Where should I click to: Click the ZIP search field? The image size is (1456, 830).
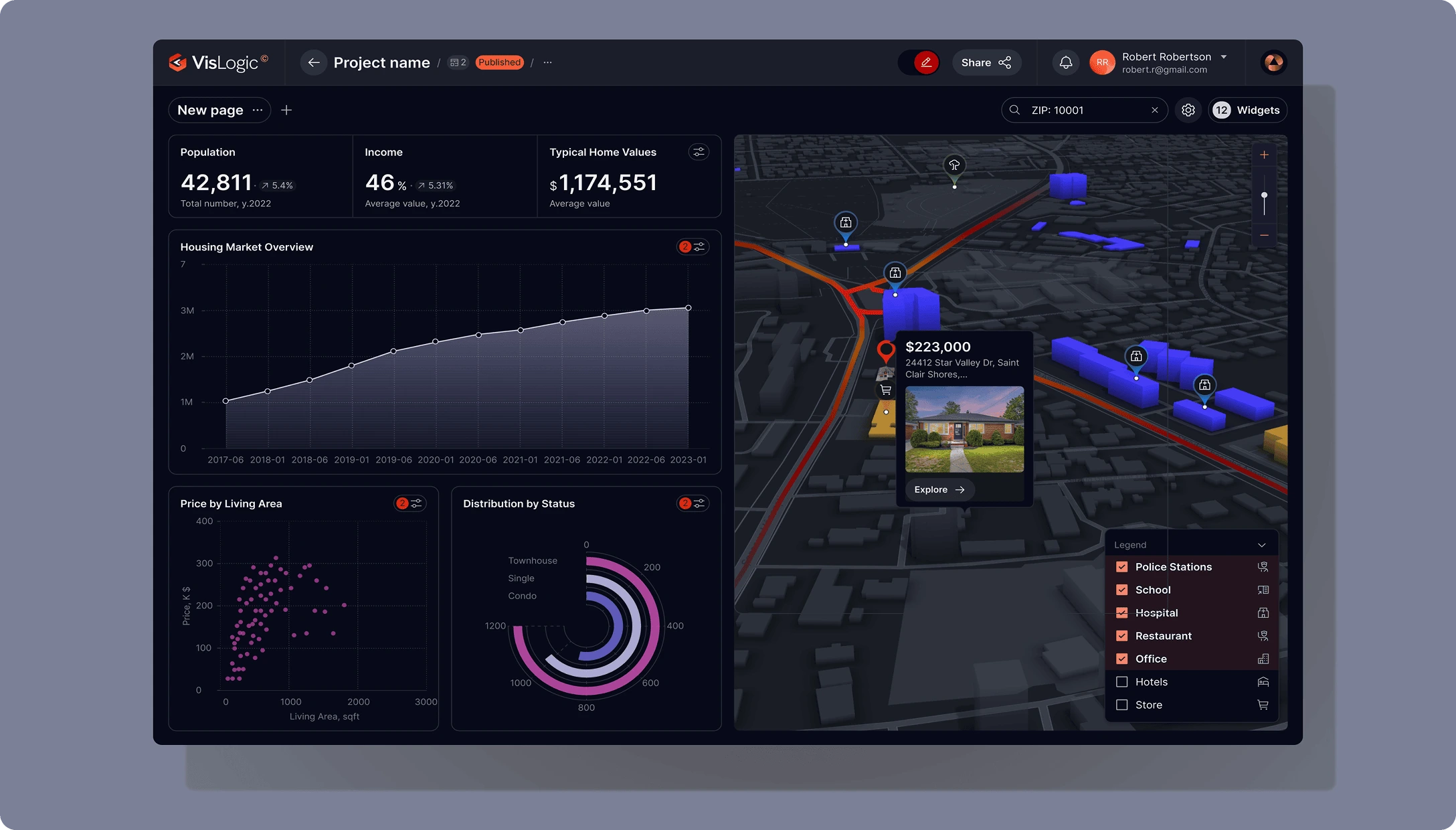(x=1084, y=110)
